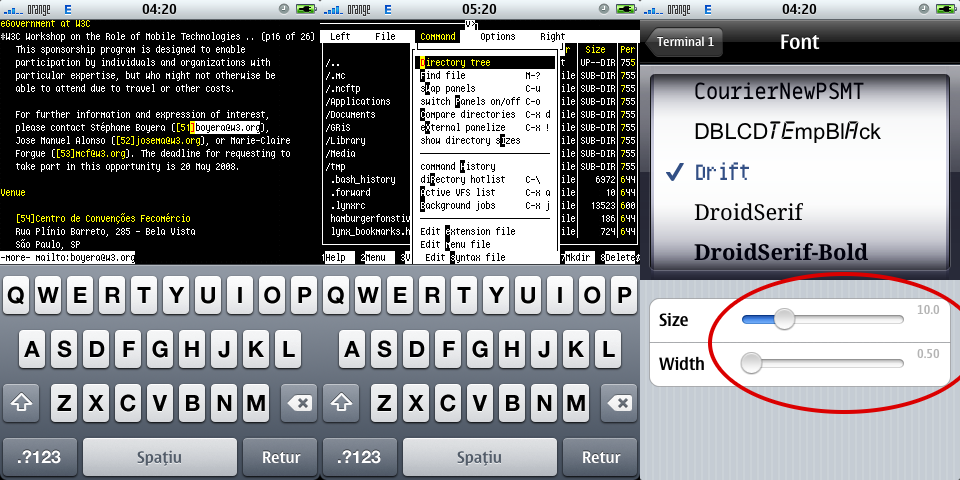Select /GRiS directory in left panel
Image resolution: width=960 pixels, height=480 pixels.
click(339, 127)
